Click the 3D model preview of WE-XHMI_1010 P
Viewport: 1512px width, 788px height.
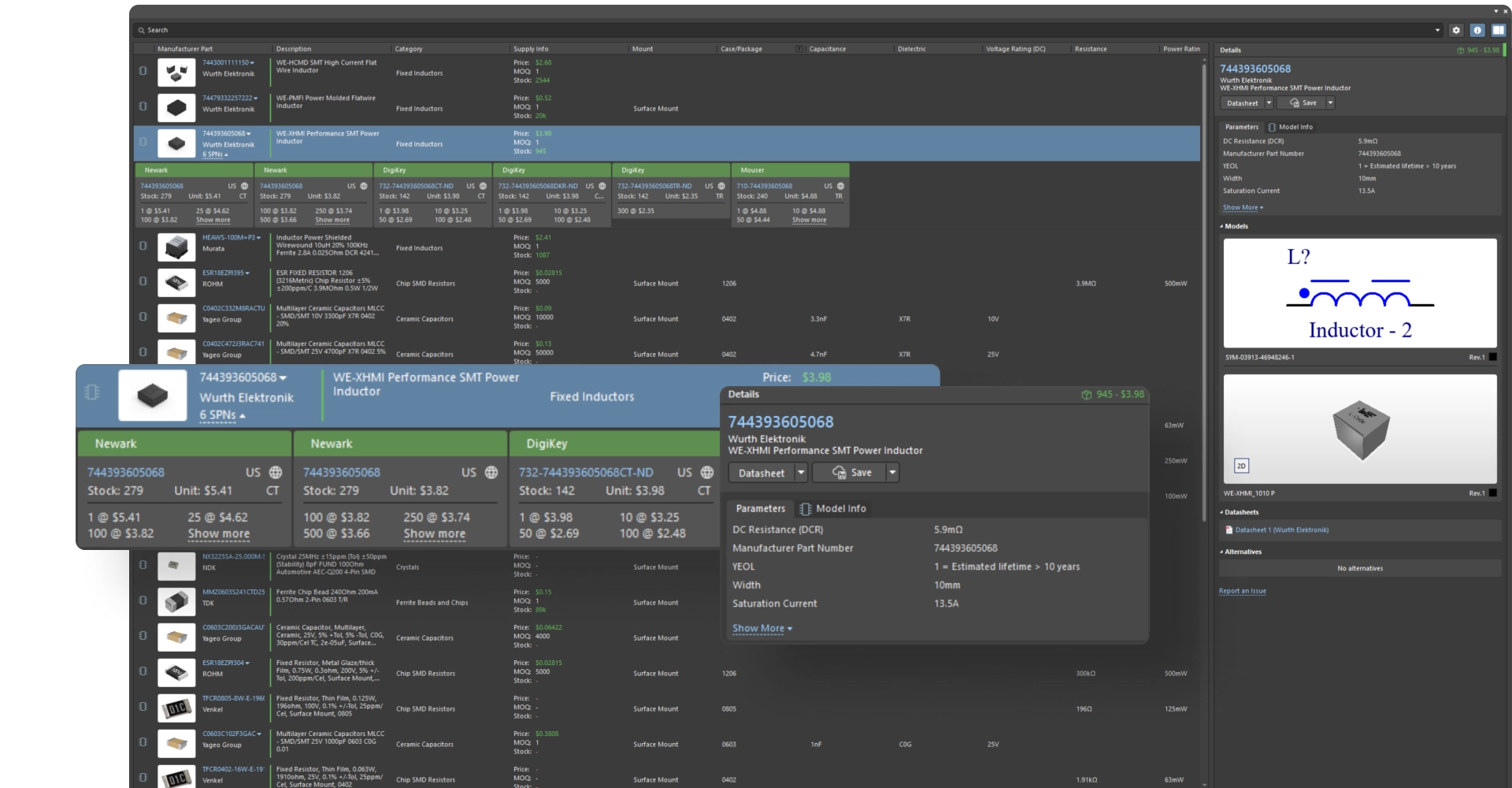[x=1360, y=429]
